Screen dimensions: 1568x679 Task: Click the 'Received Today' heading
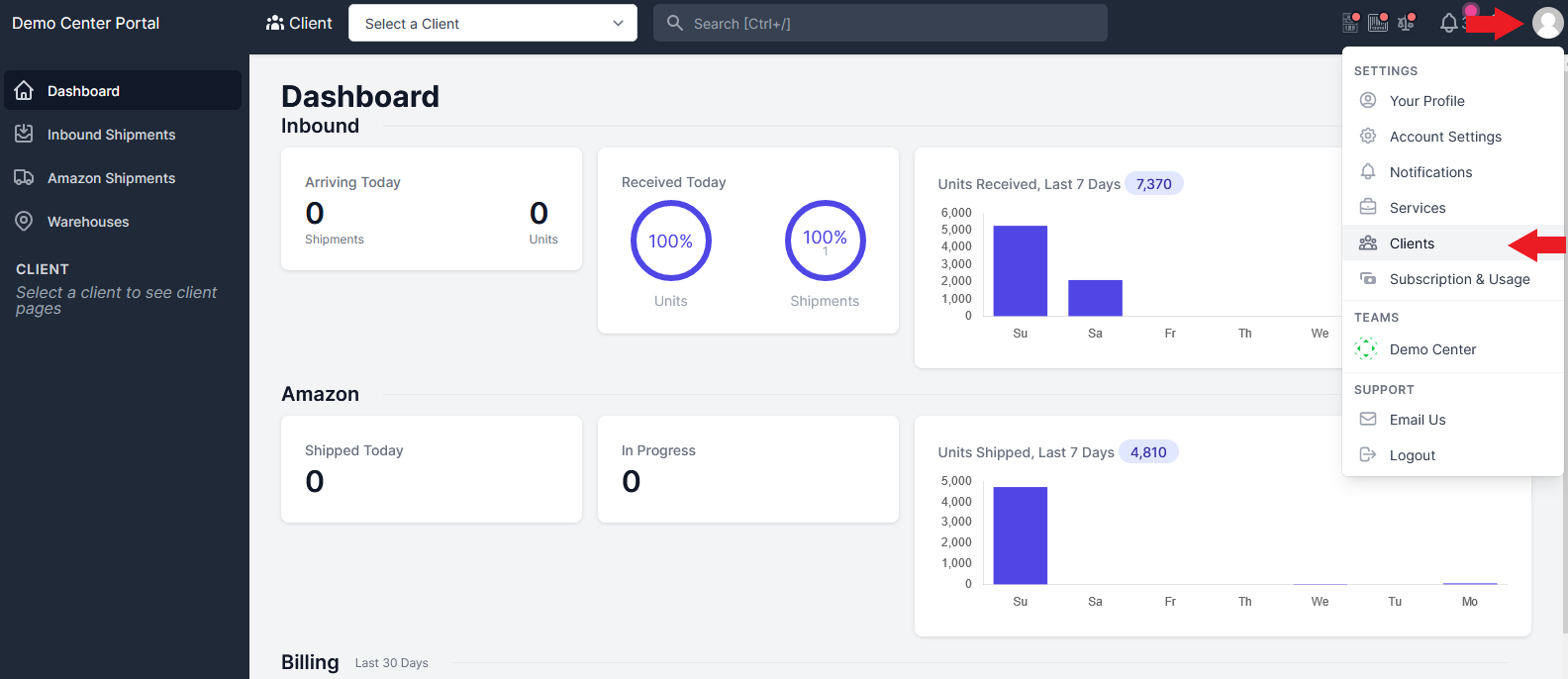click(674, 182)
